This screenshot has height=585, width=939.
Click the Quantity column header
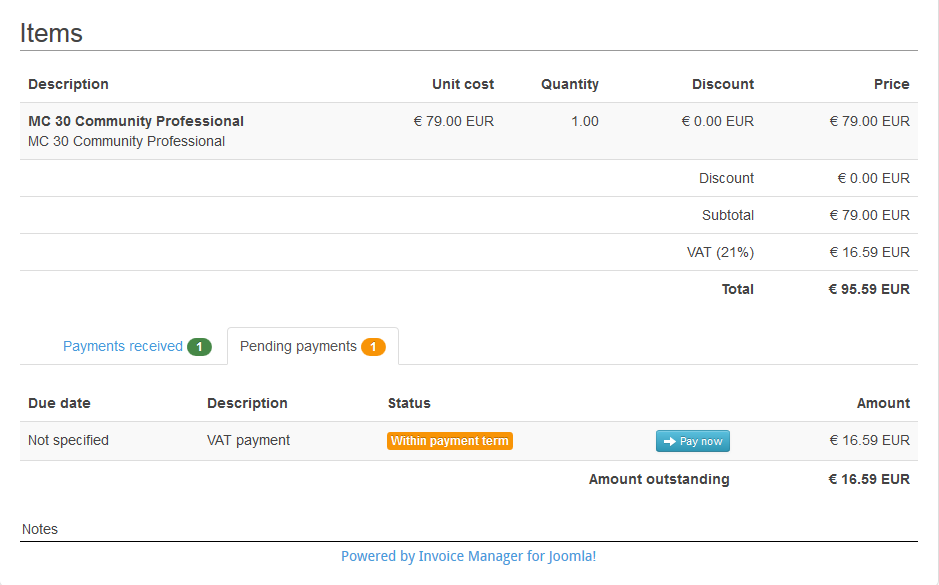tap(570, 84)
